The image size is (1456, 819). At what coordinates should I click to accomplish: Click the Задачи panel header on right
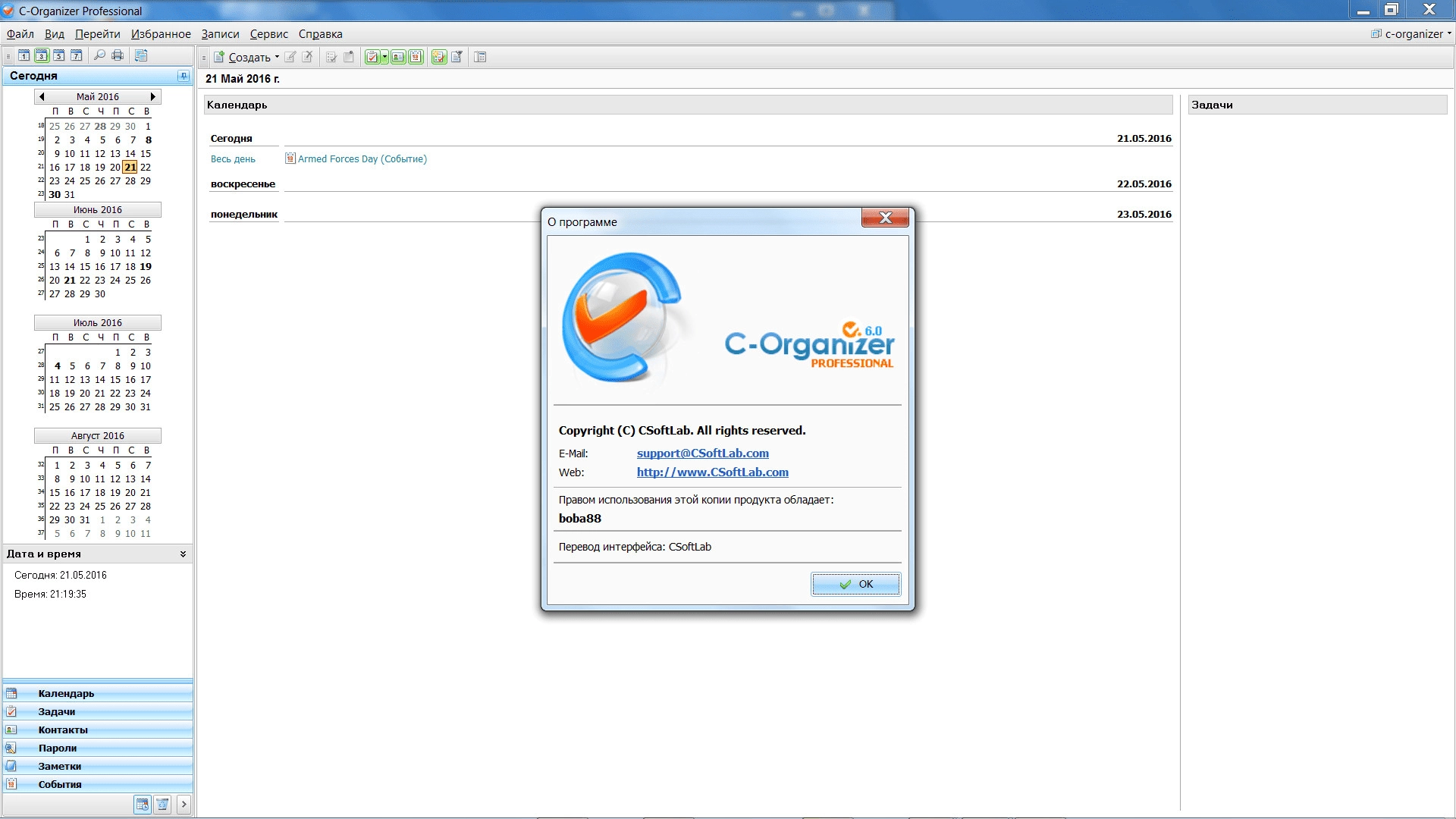(x=1317, y=105)
